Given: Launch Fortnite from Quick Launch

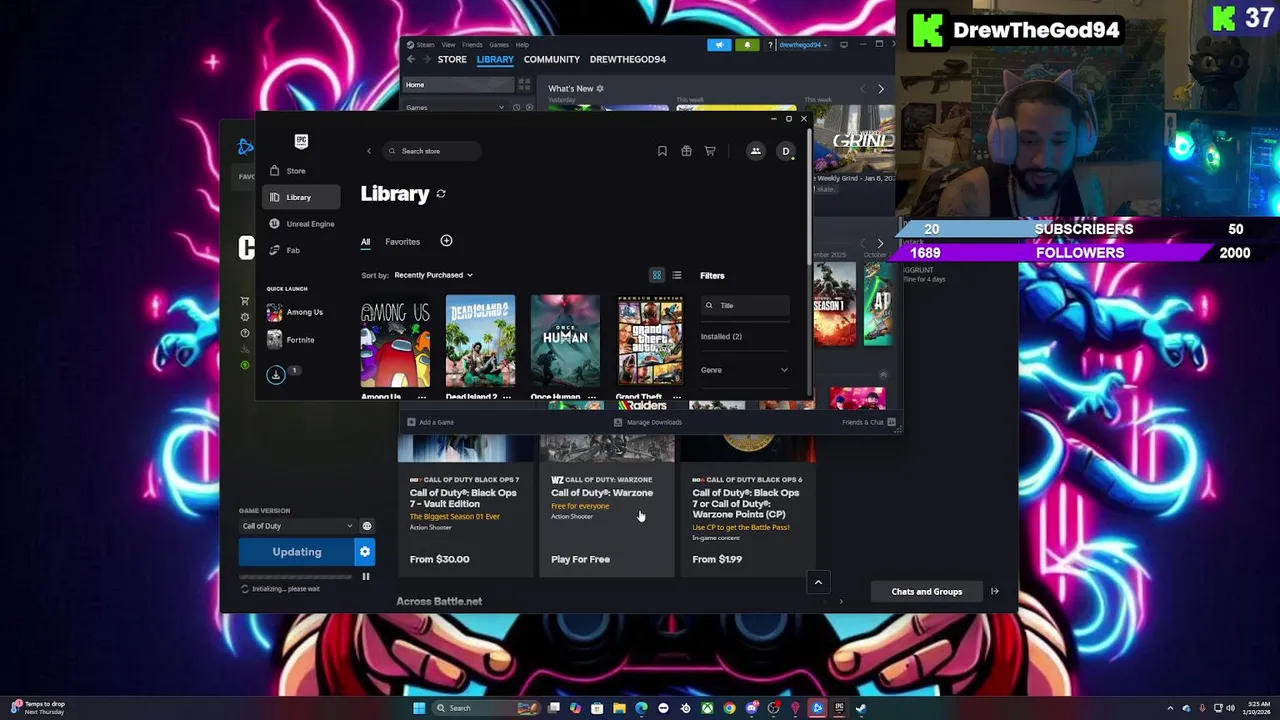Looking at the screenshot, I should (x=292, y=340).
